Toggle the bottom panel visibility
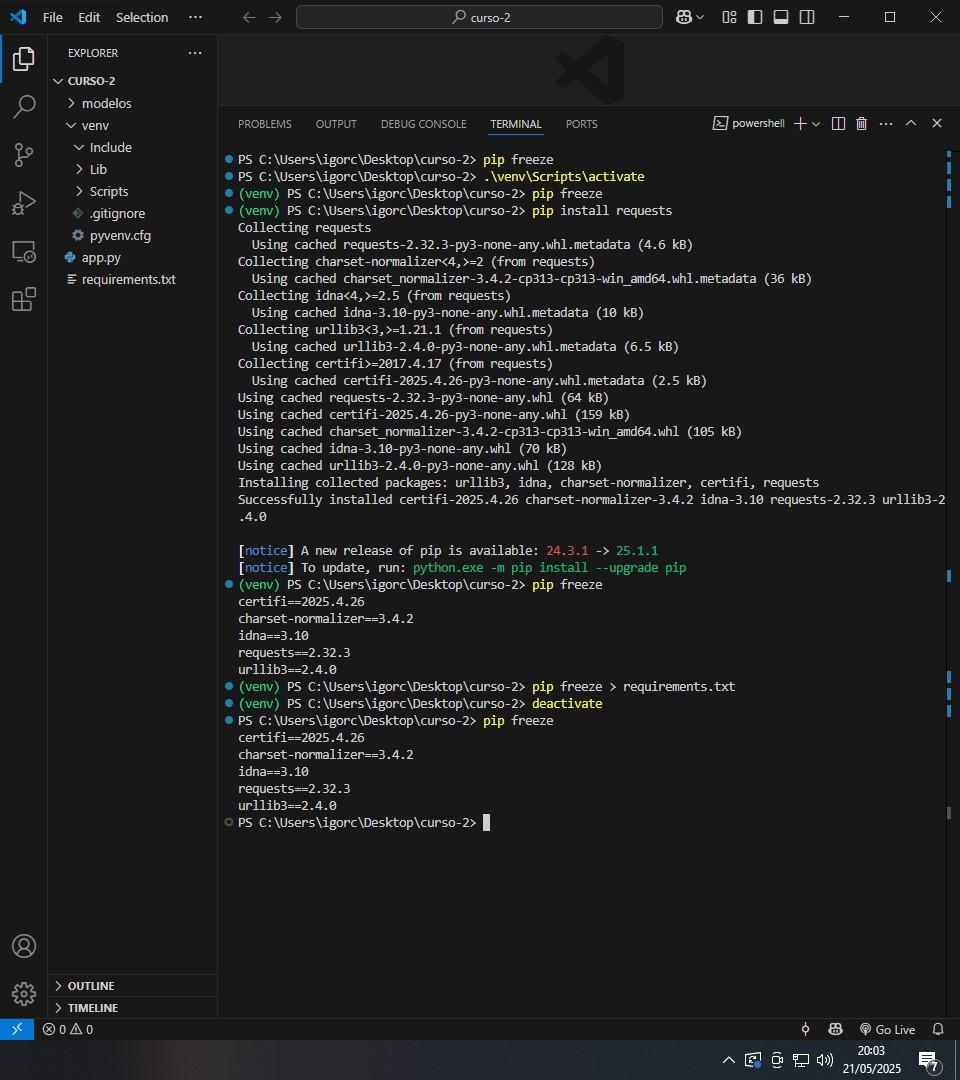This screenshot has width=960, height=1080. click(x=781, y=17)
